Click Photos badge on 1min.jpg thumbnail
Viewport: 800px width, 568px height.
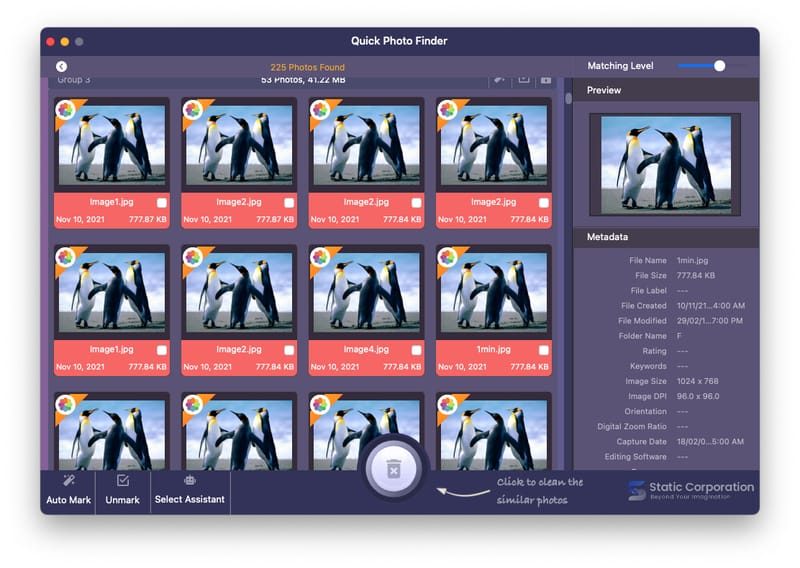pyautogui.click(x=448, y=257)
